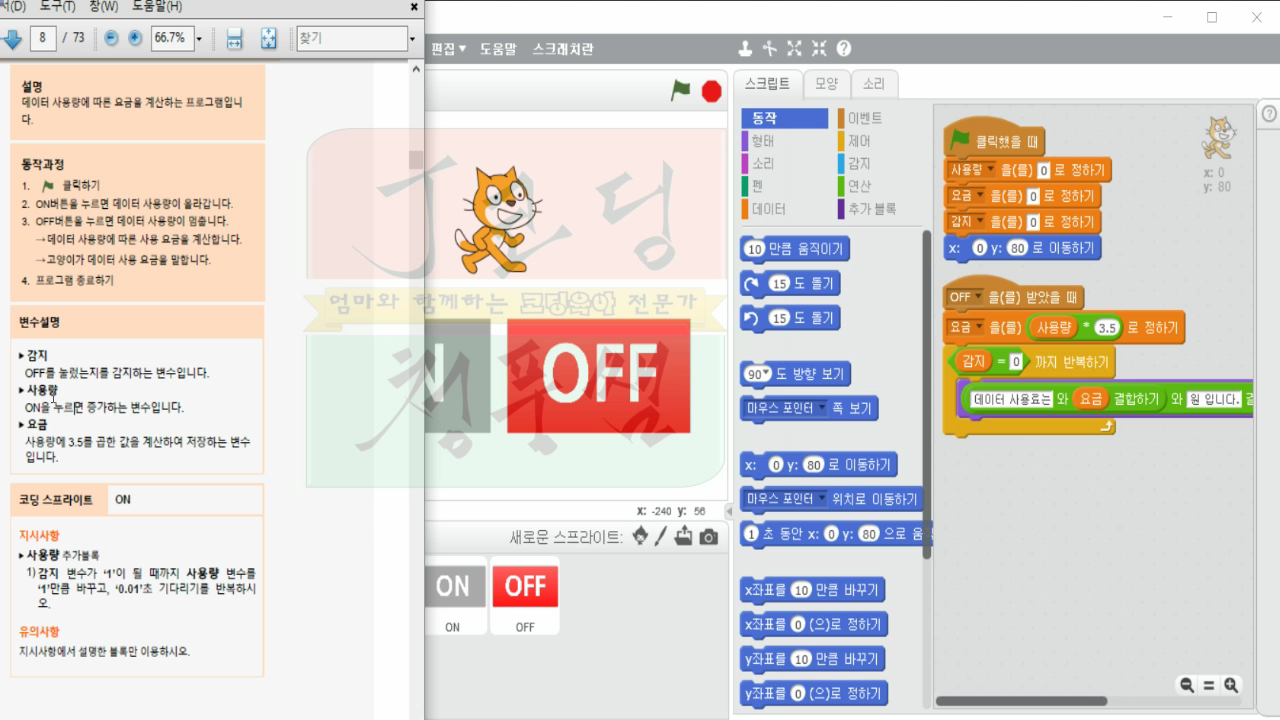The width and height of the screenshot is (1280, 720).
Task: Click the x좌표를 10 만큼 바꾸기 block
Action: (813, 590)
